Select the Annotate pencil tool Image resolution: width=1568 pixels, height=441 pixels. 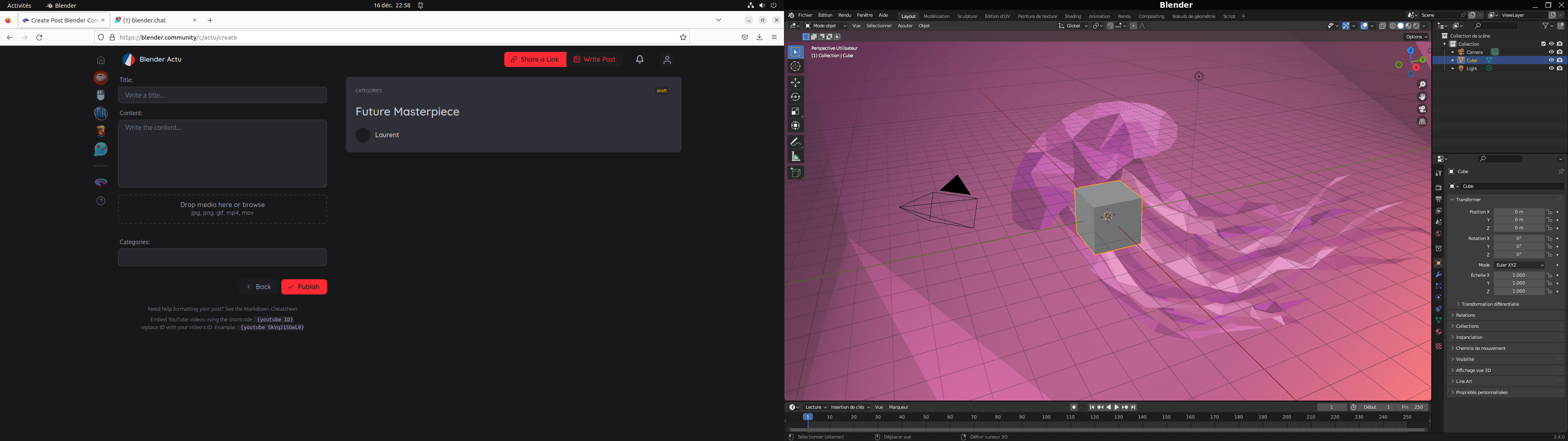(795, 142)
